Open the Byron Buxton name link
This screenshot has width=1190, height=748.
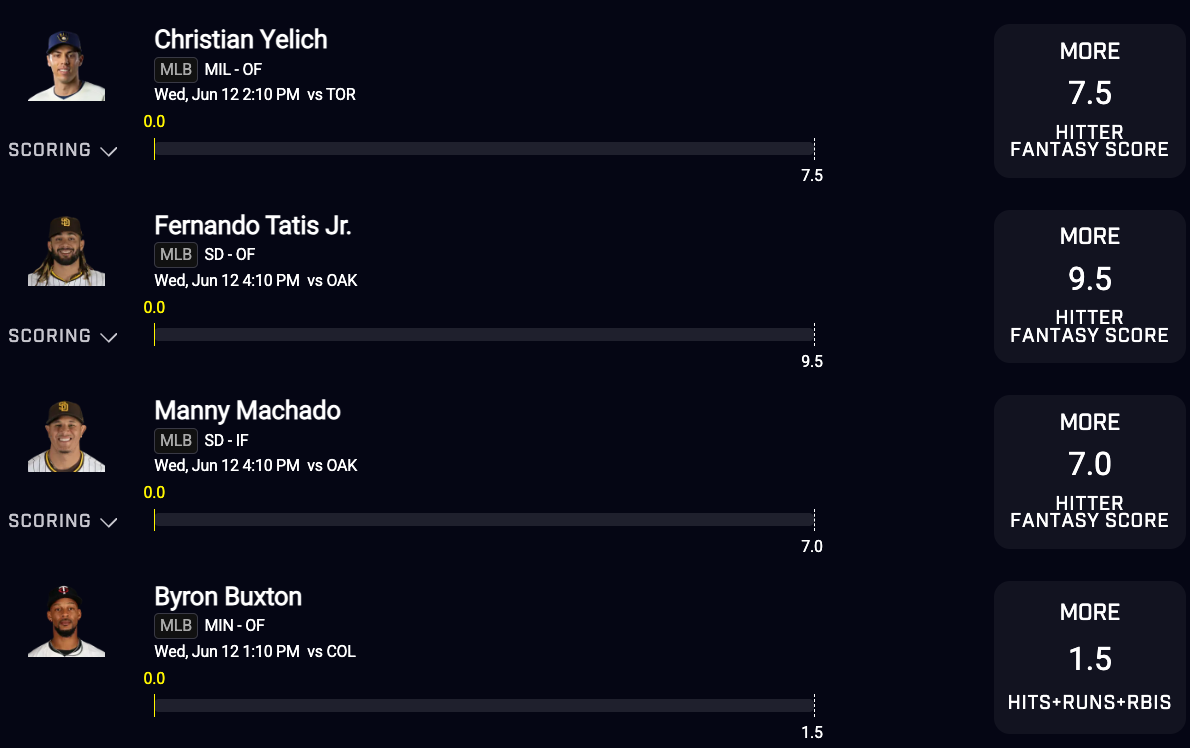point(228,597)
